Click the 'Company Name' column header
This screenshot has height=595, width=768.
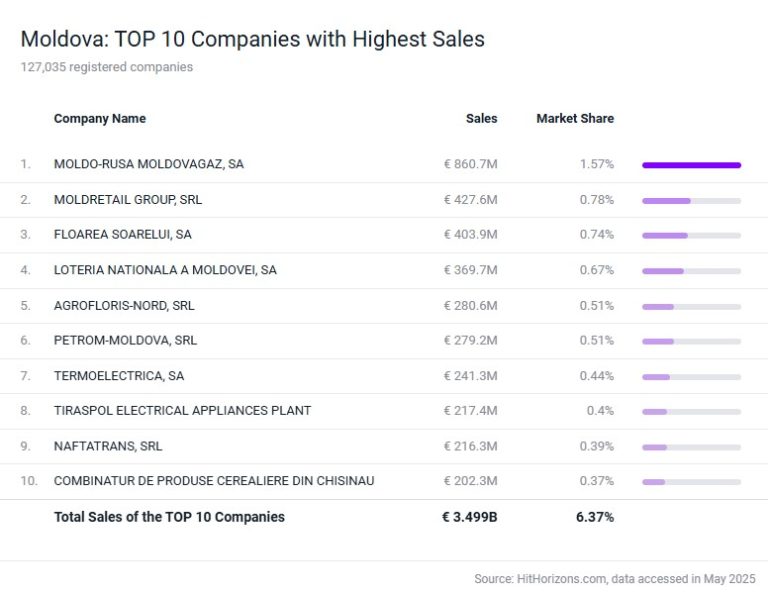pyautogui.click(x=100, y=119)
